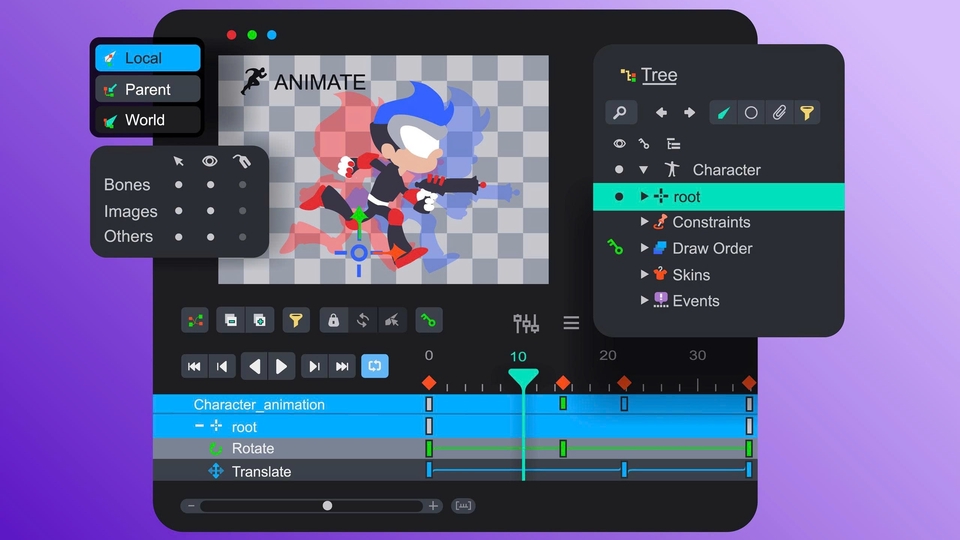Screen dimensions: 960x540
Task: Toggle the visibility dot next to Character
Action: (619, 170)
